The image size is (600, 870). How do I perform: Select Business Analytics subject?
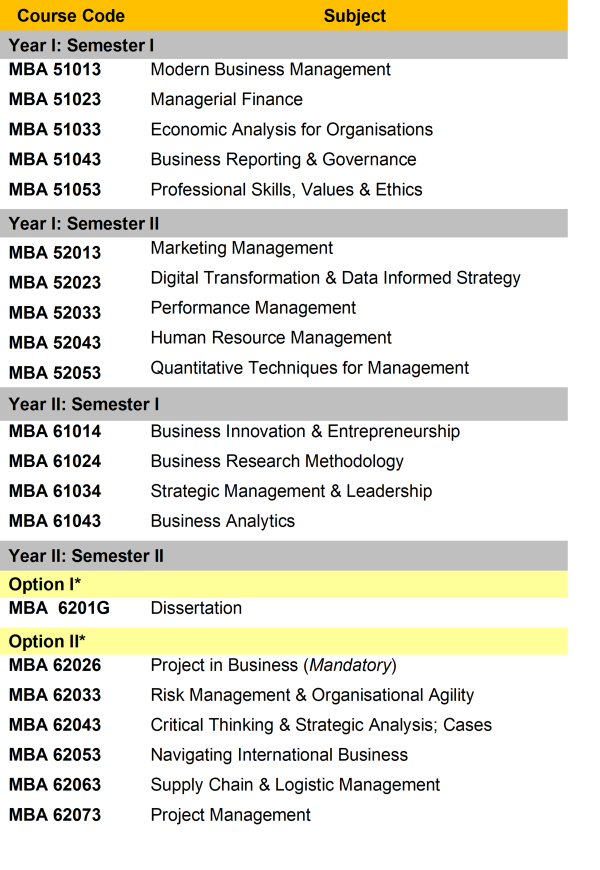click(223, 521)
